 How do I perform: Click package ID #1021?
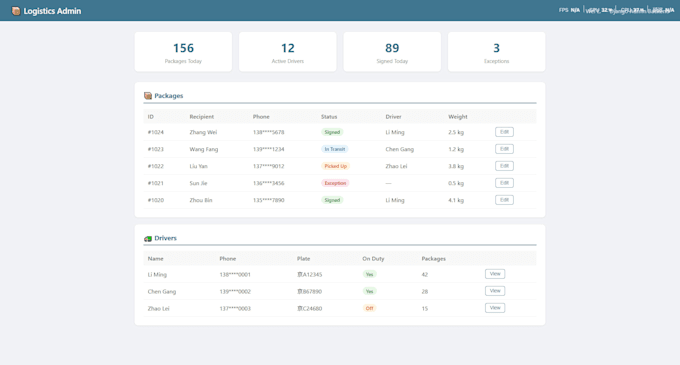156,183
